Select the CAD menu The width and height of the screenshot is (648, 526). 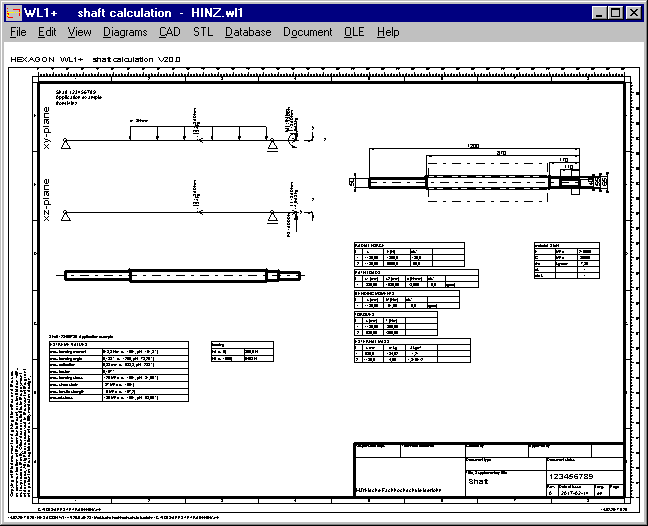pyautogui.click(x=170, y=32)
